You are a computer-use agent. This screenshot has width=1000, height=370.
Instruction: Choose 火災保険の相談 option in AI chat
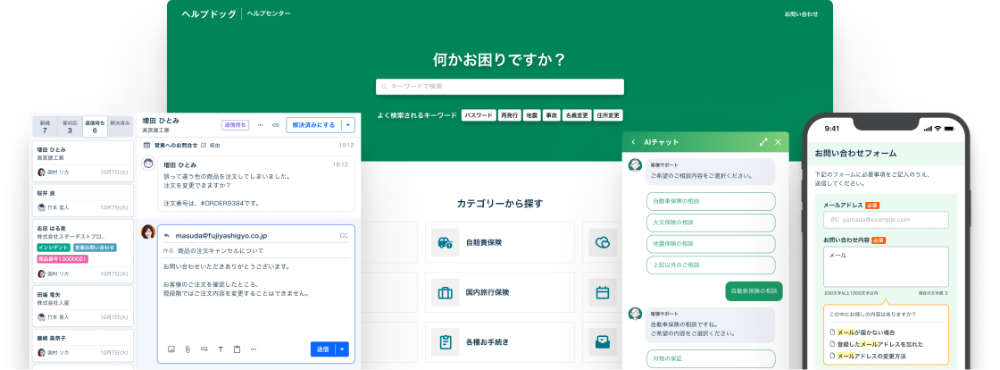[x=710, y=223]
